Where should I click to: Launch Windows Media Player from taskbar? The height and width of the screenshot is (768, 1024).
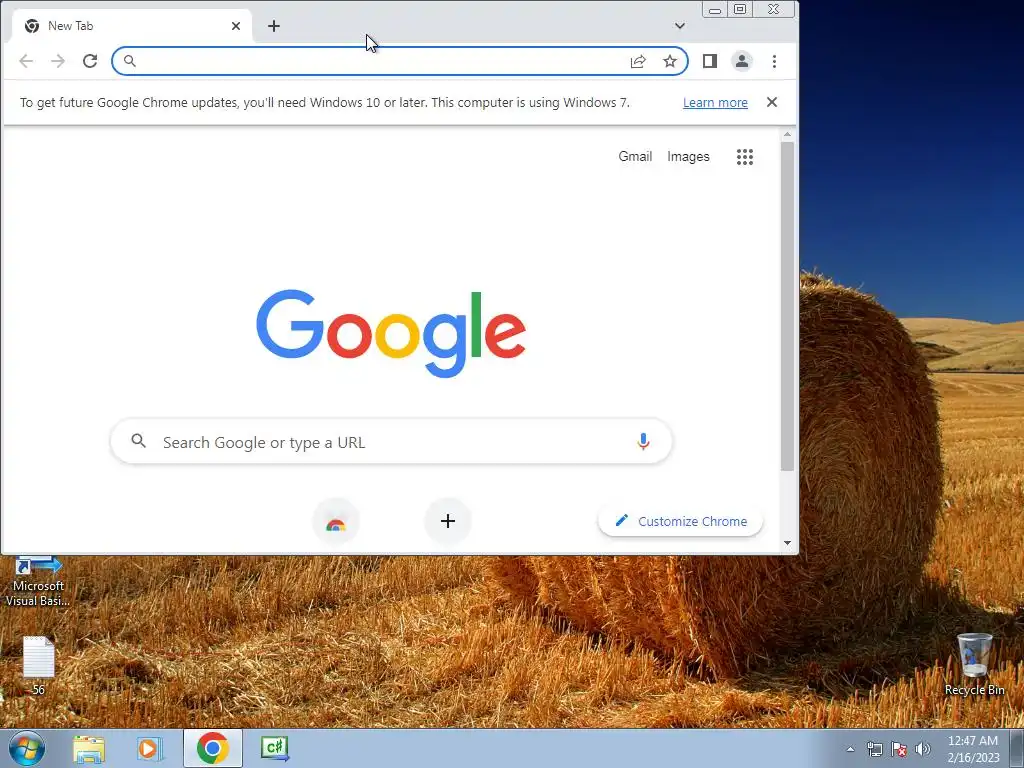(x=150, y=749)
